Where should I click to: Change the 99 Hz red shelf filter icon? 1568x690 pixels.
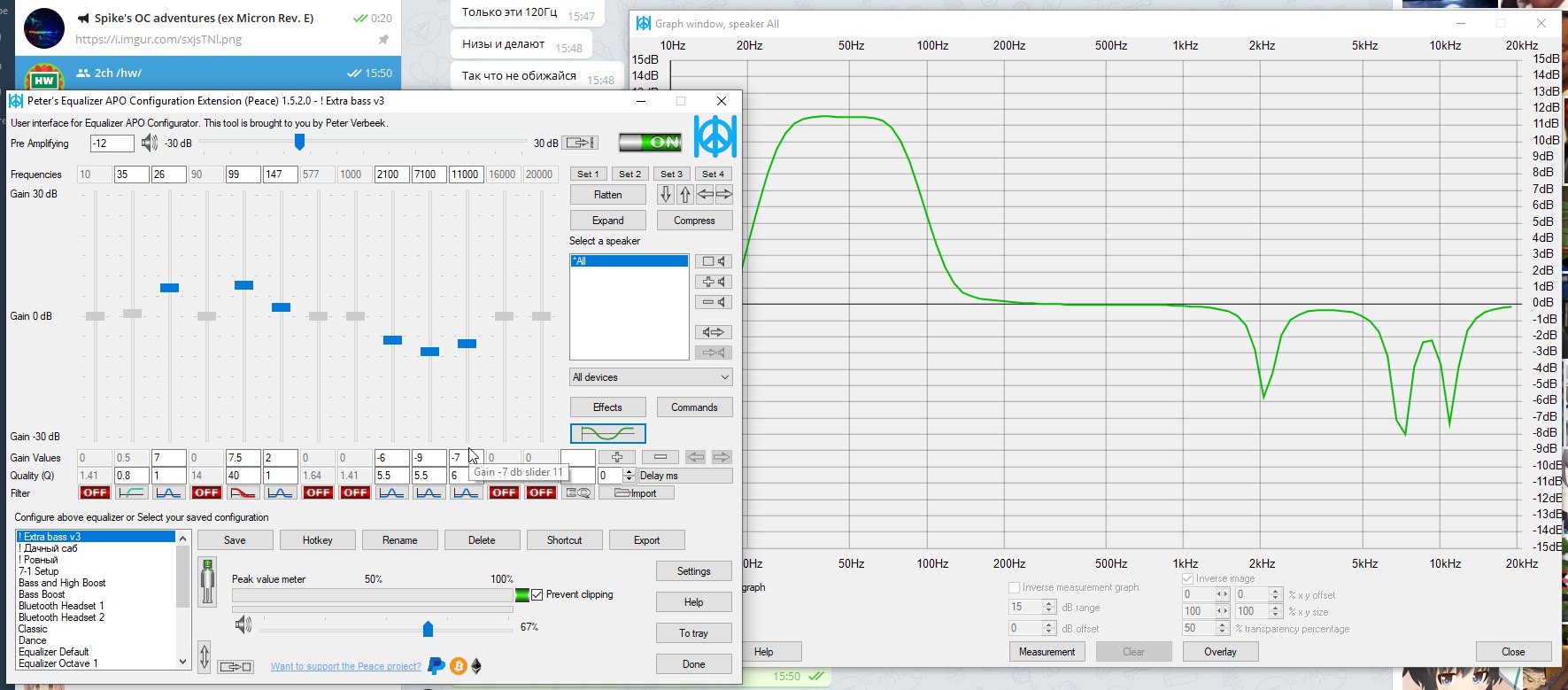[x=243, y=492]
